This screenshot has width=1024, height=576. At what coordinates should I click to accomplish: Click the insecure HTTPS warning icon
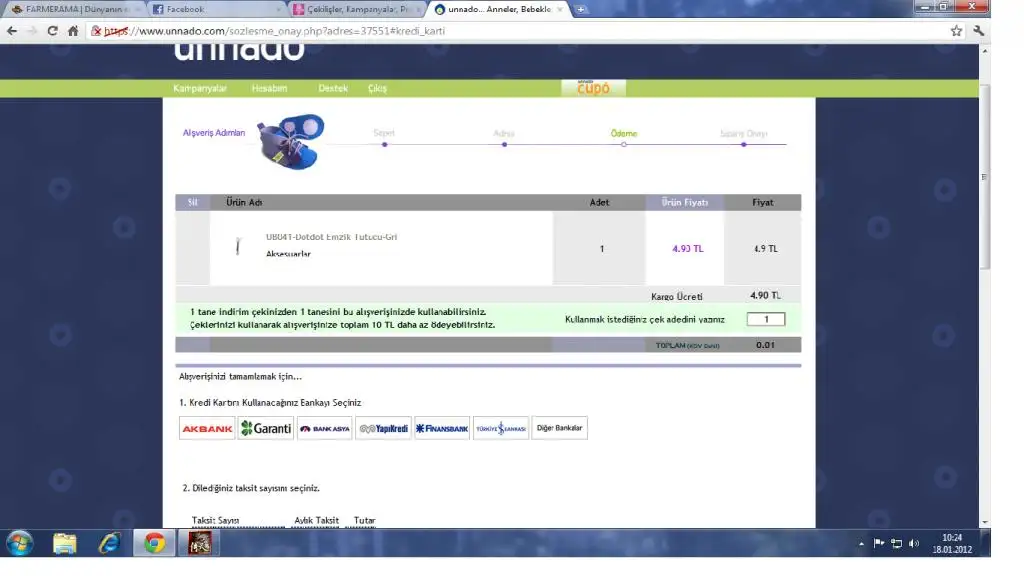pyautogui.click(x=96, y=31)
